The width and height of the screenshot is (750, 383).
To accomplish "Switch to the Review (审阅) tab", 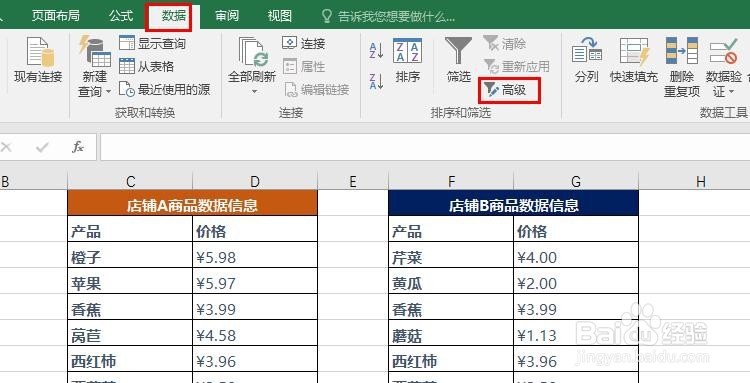I will 227,16.
